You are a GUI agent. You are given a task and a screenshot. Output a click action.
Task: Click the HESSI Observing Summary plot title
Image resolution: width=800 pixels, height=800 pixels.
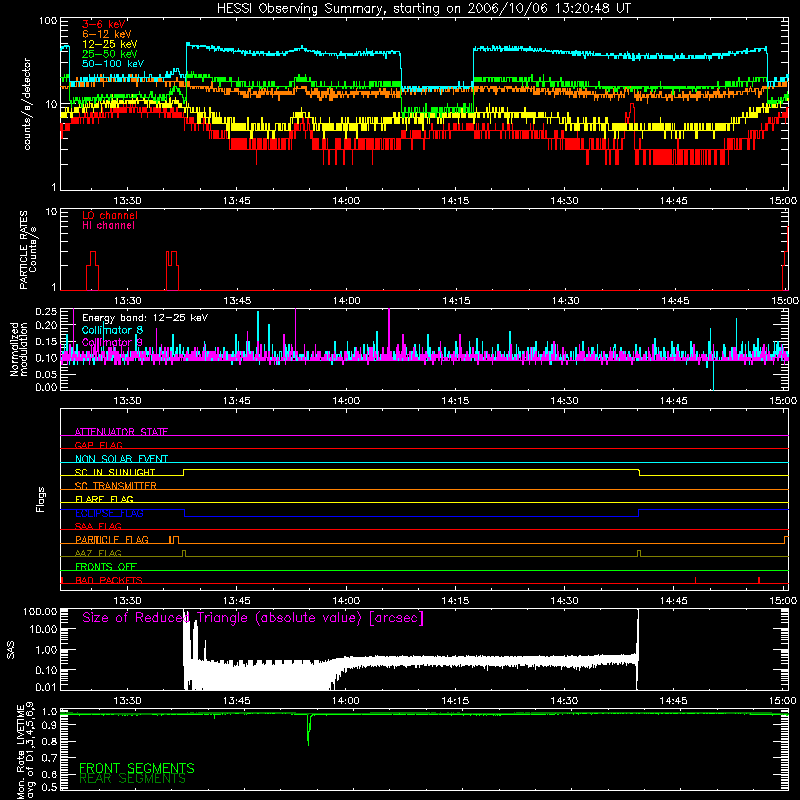423,8
